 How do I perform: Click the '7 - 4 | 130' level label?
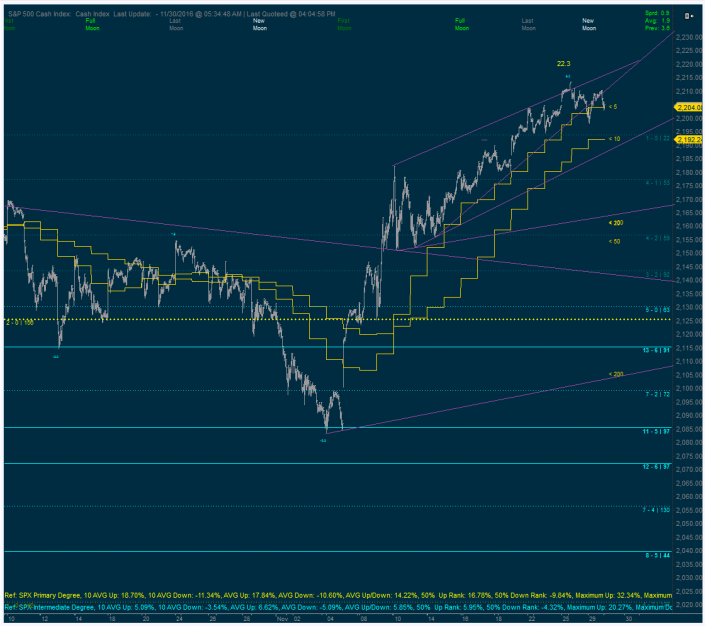point(656,510)
